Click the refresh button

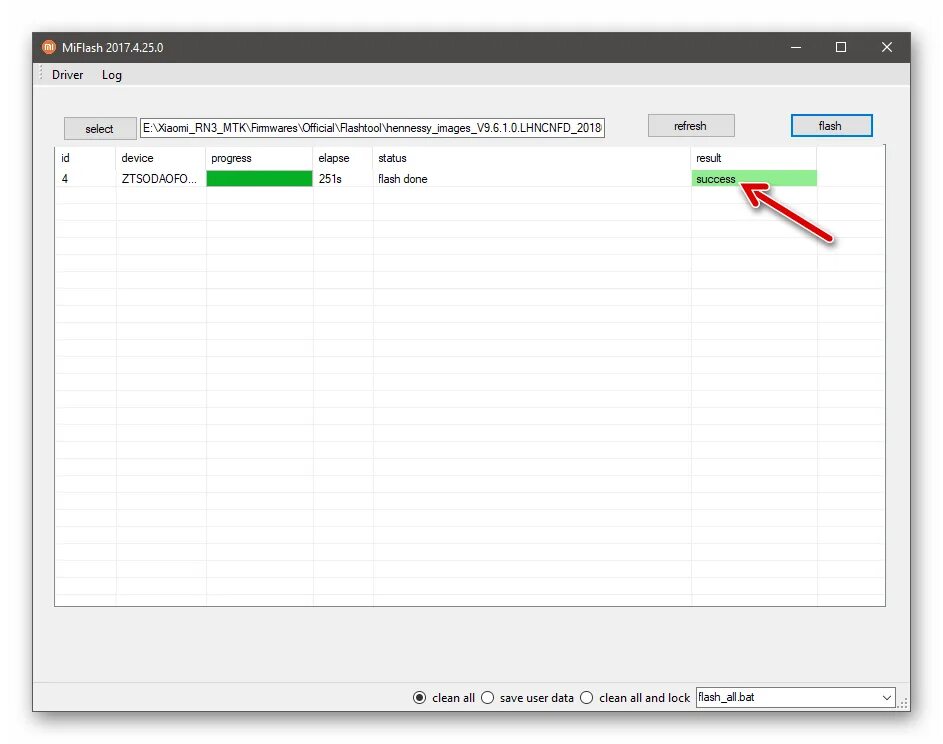[x=691, y=126]
